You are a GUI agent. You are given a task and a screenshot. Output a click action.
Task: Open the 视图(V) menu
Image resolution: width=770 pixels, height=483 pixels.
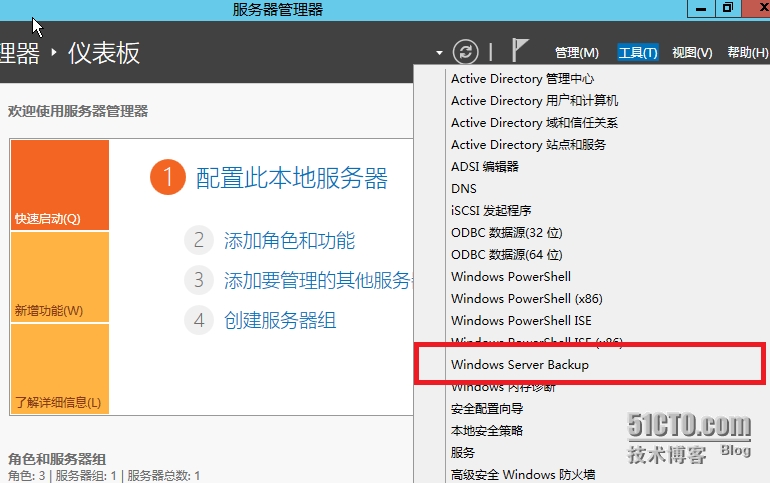692,53
